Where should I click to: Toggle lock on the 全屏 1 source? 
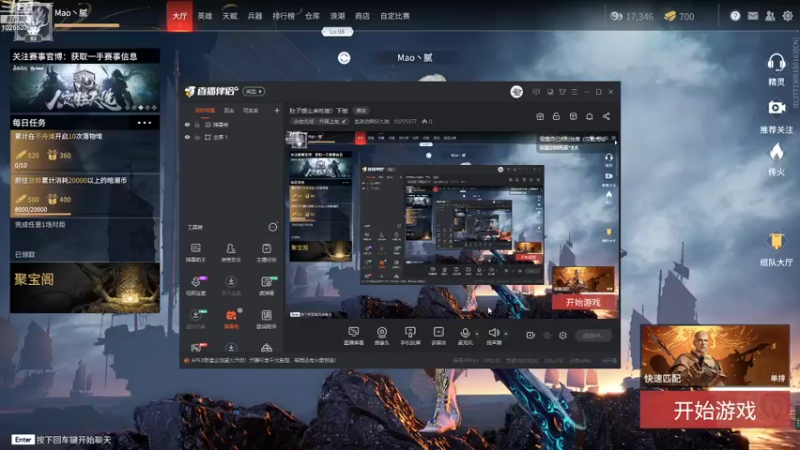point(197,137)
